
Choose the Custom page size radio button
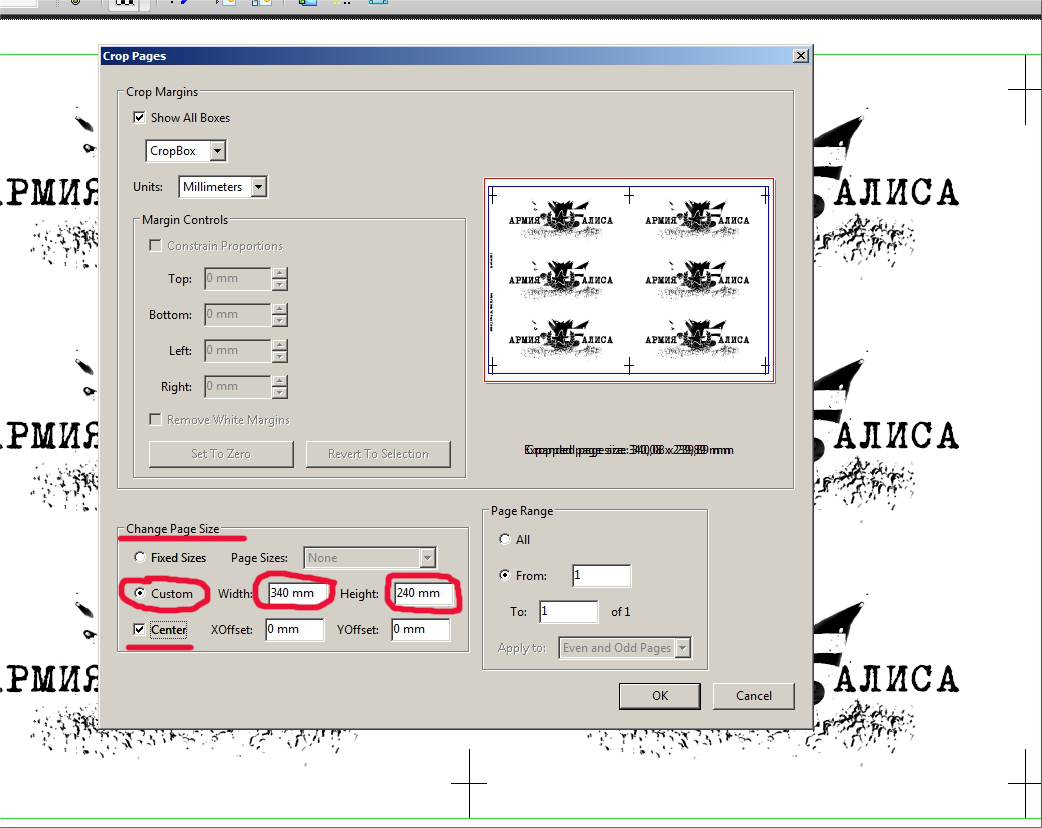140,593
